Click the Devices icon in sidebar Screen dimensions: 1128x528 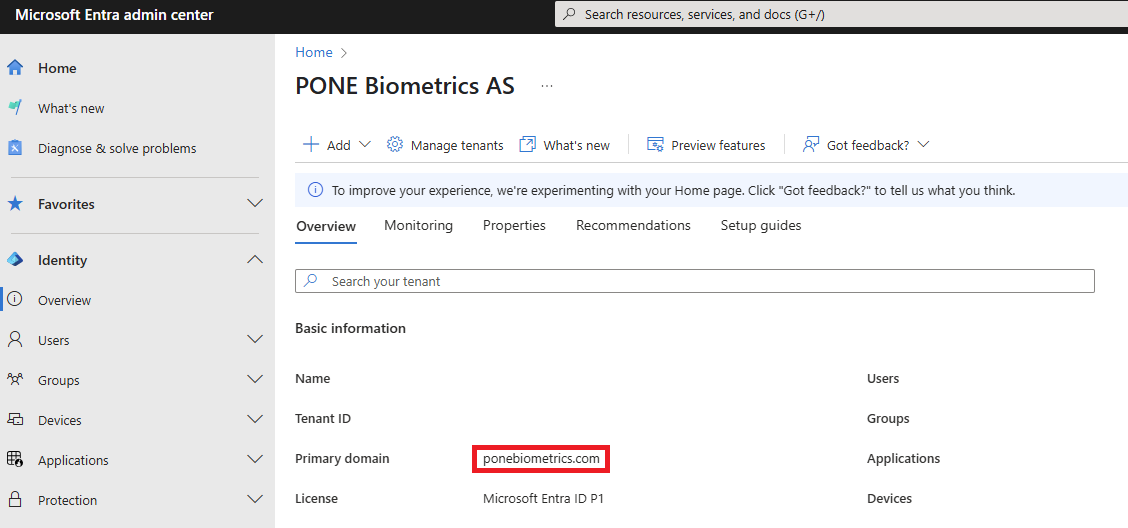(15, 419)
